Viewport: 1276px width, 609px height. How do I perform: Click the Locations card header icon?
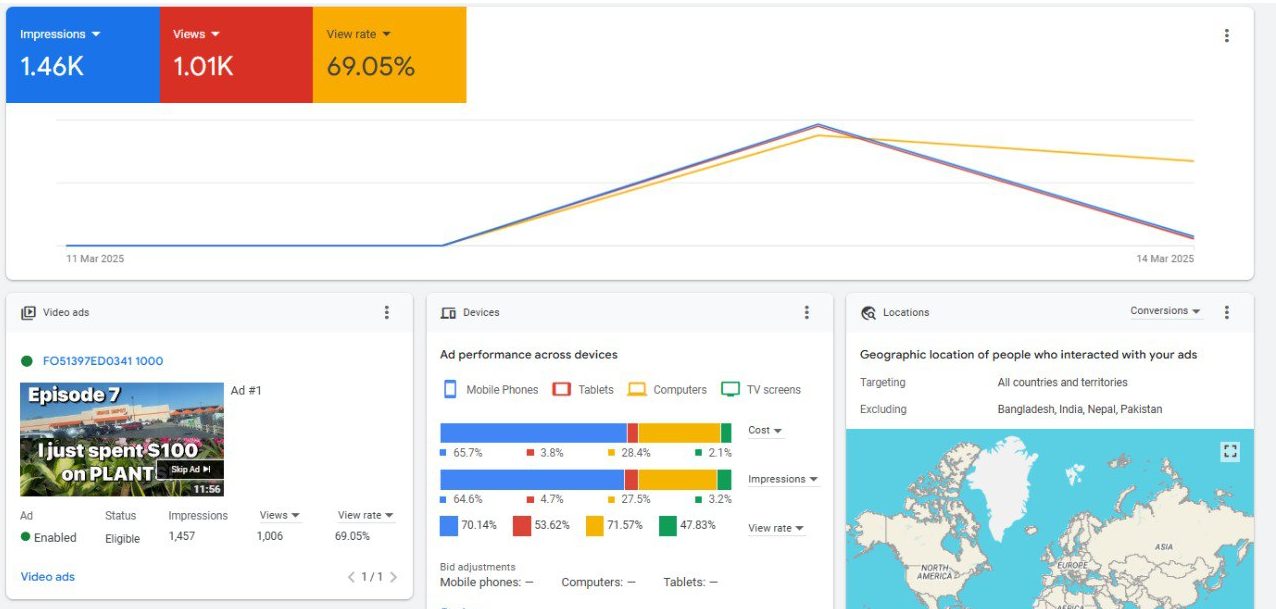click(x=868, y=313)
